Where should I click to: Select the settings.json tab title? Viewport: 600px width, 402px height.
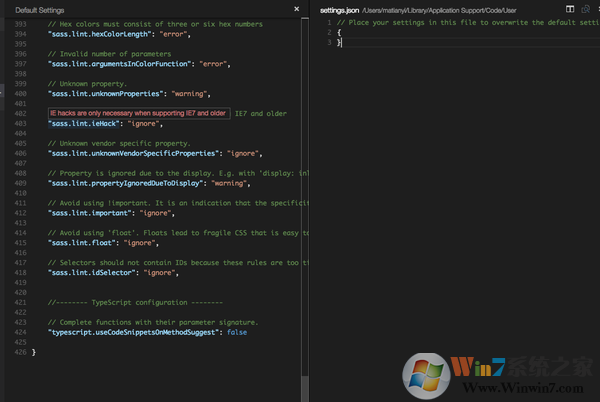(x=339, y=10)
